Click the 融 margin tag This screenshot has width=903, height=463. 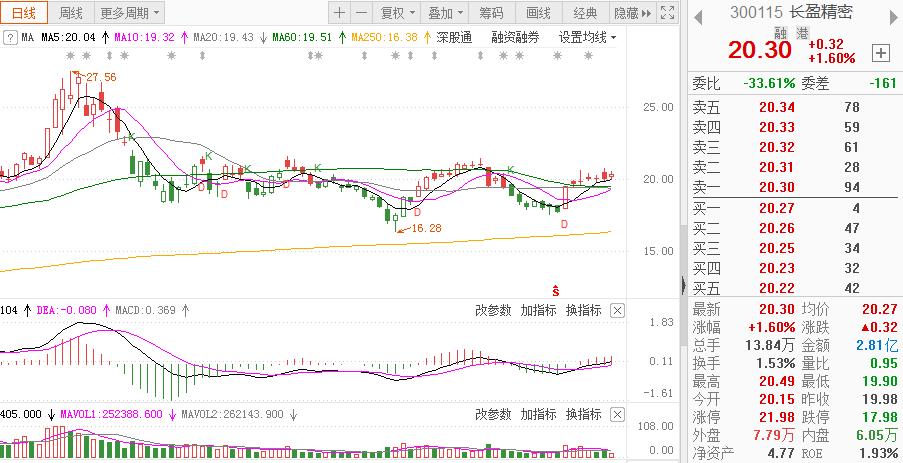pyautogui.click(x=782, y=34)
